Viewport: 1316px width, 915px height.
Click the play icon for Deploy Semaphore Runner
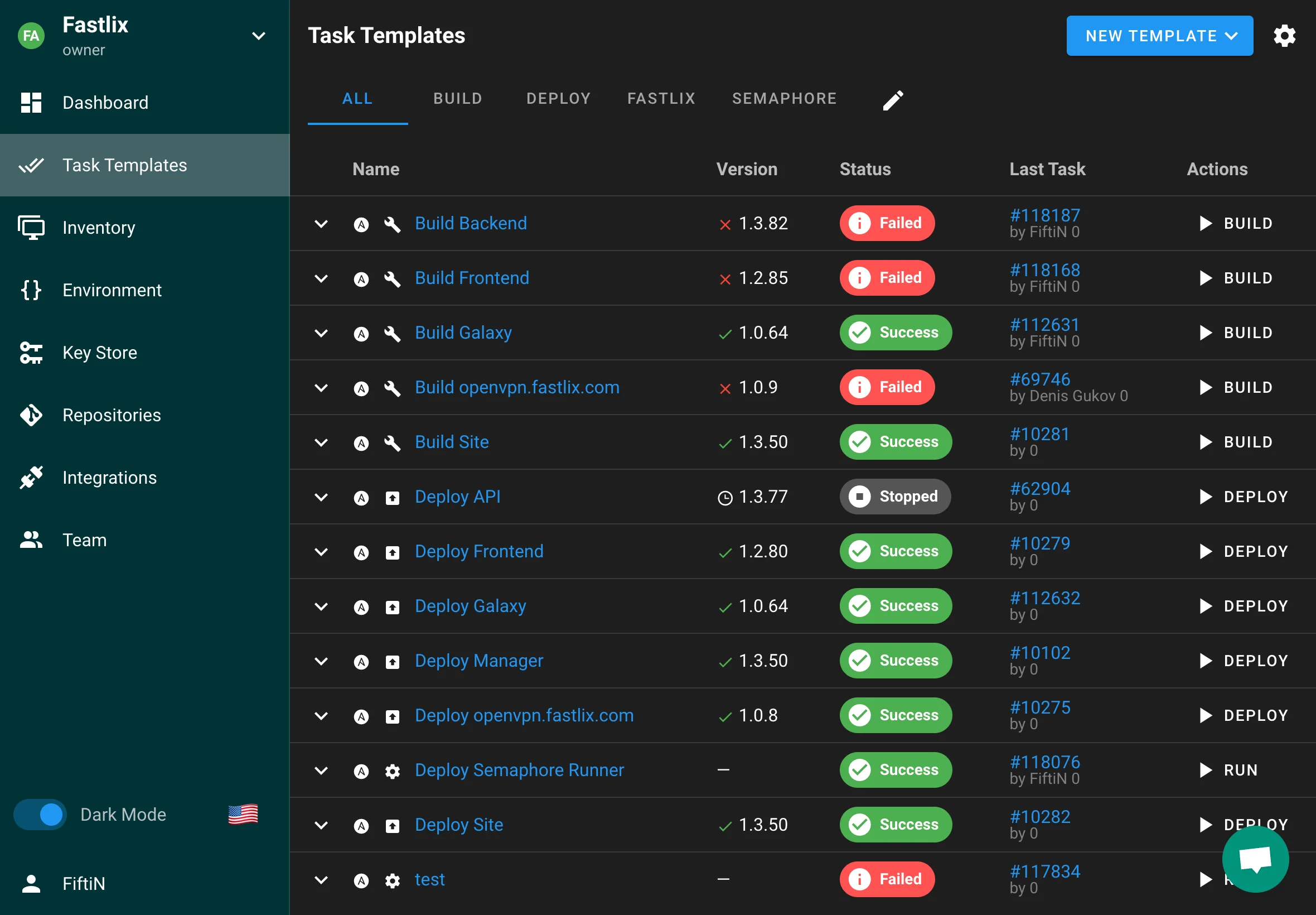coord(1206,770)
